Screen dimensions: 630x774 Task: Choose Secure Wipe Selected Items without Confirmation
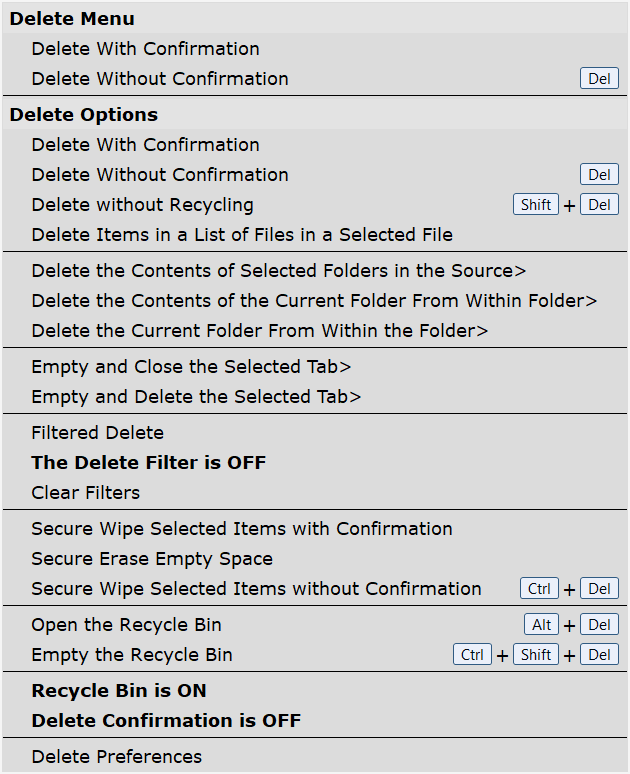coord(256,589)
